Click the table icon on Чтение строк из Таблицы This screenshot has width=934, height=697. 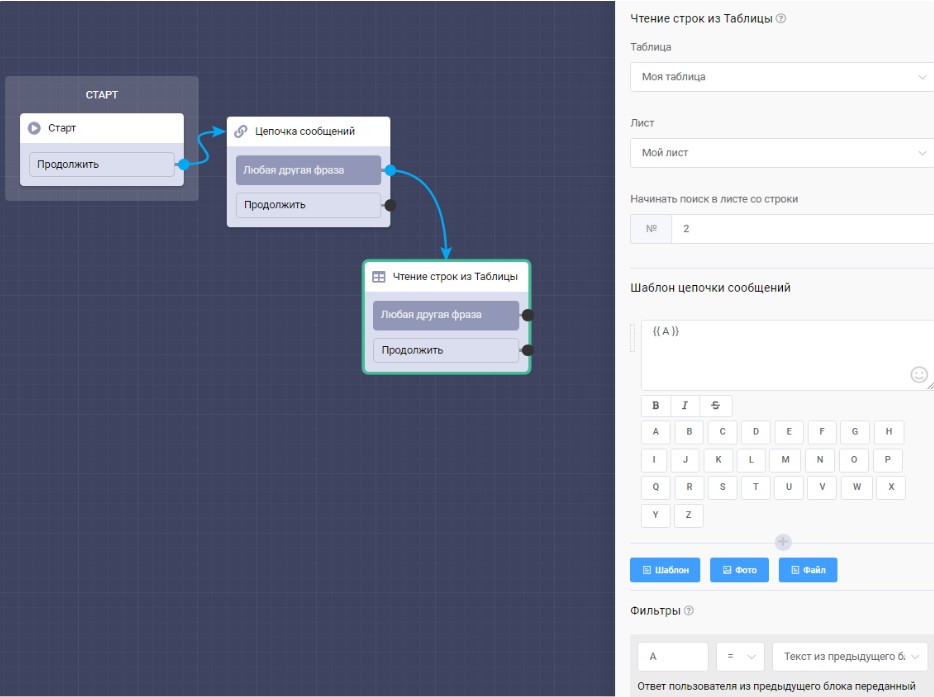coord(379,277)
